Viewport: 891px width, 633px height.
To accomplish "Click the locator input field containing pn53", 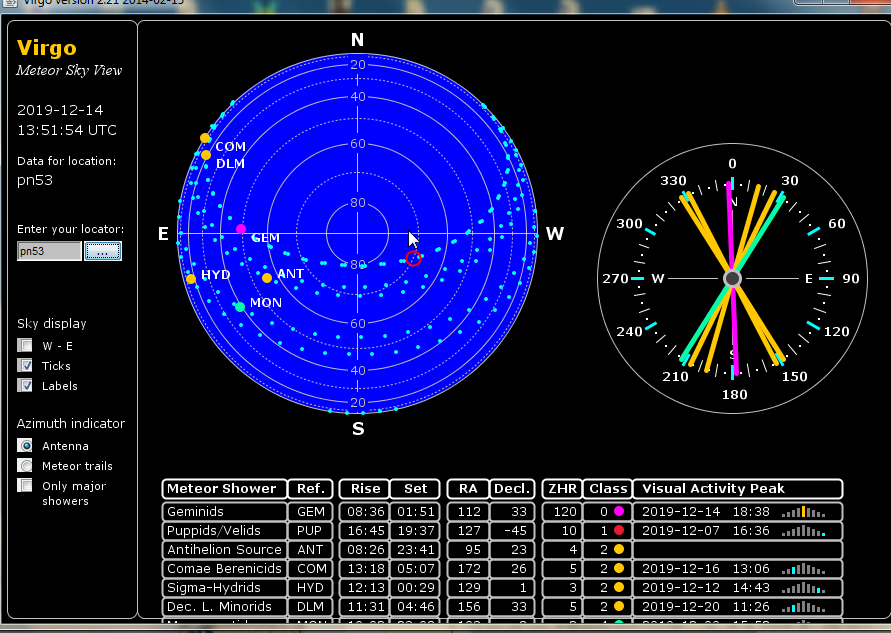I will (49, 251).
